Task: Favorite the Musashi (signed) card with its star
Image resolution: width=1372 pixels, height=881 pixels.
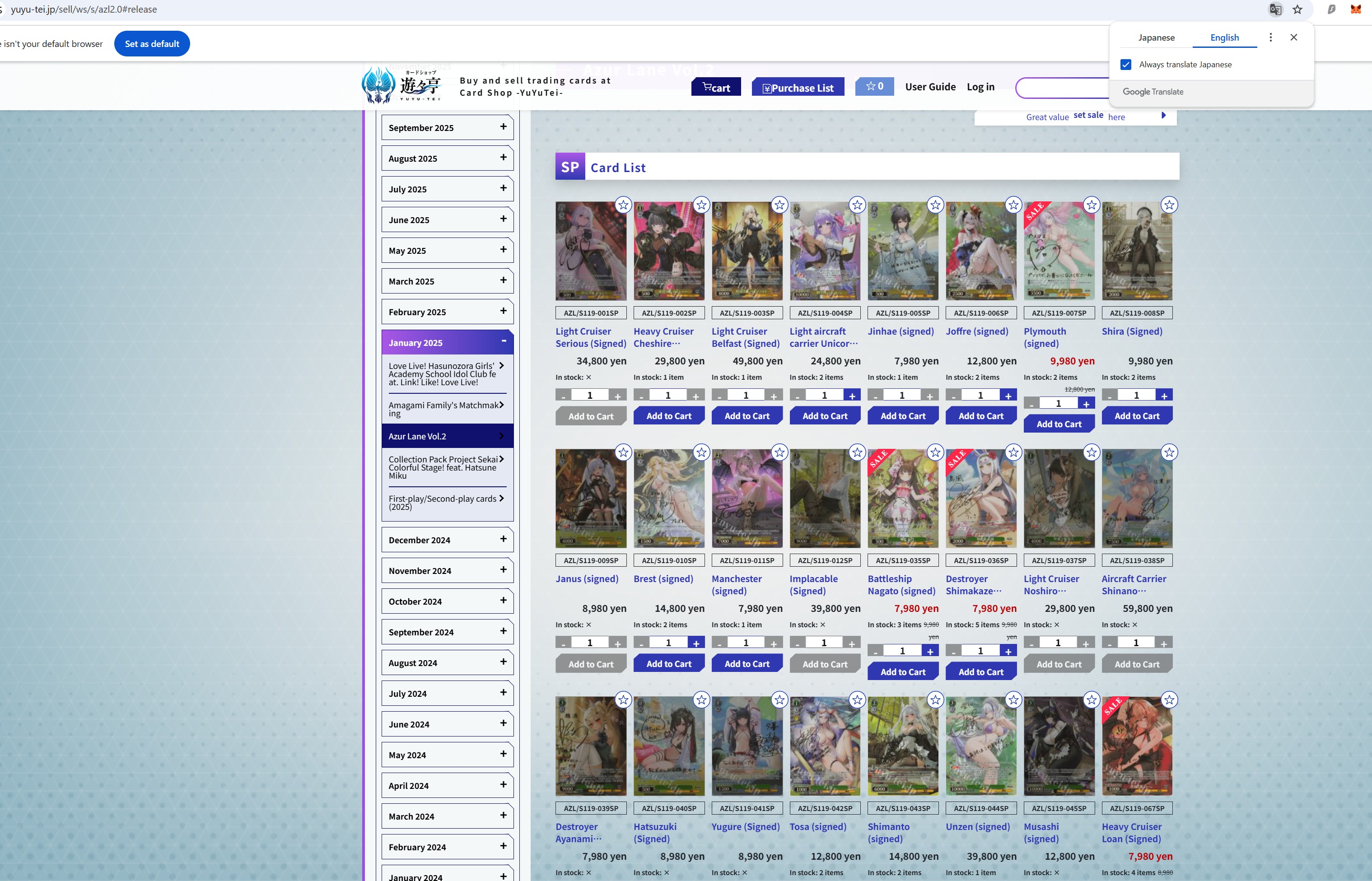Action: pos(1091,699)
